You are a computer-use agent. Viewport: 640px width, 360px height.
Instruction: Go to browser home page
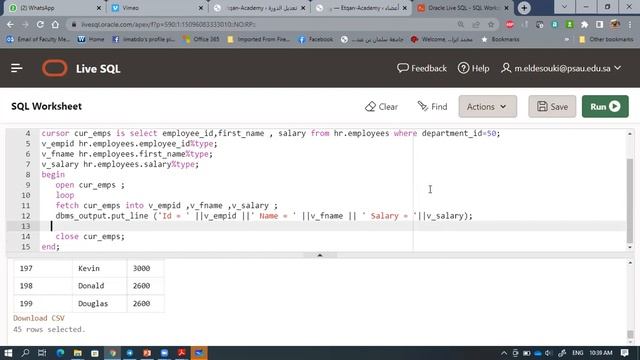pos(55,24)
